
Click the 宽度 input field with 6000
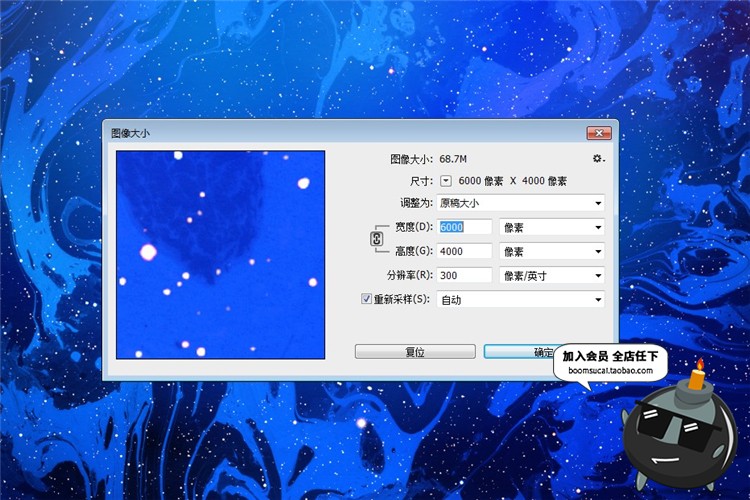(x=464, y=227)
